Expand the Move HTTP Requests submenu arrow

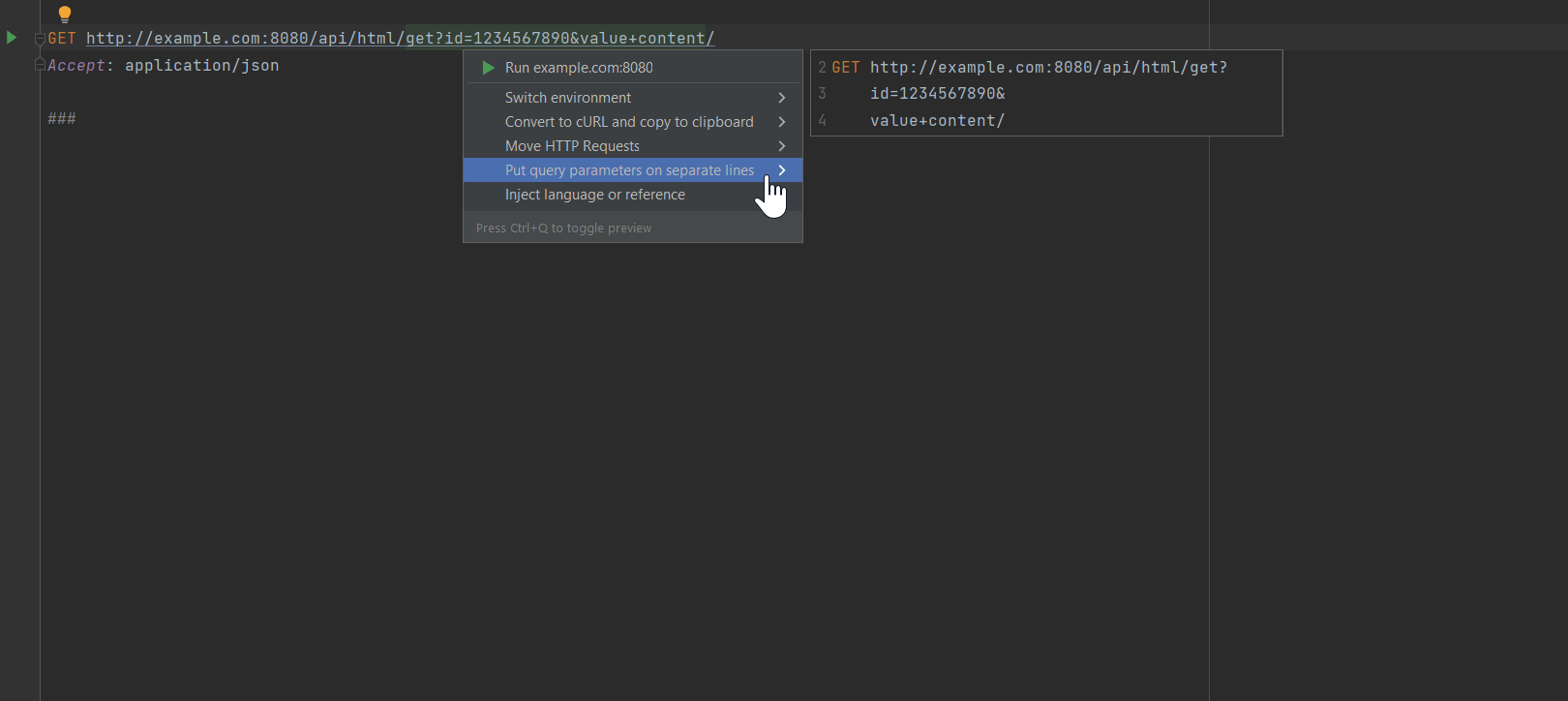click(x=781, y=145)
